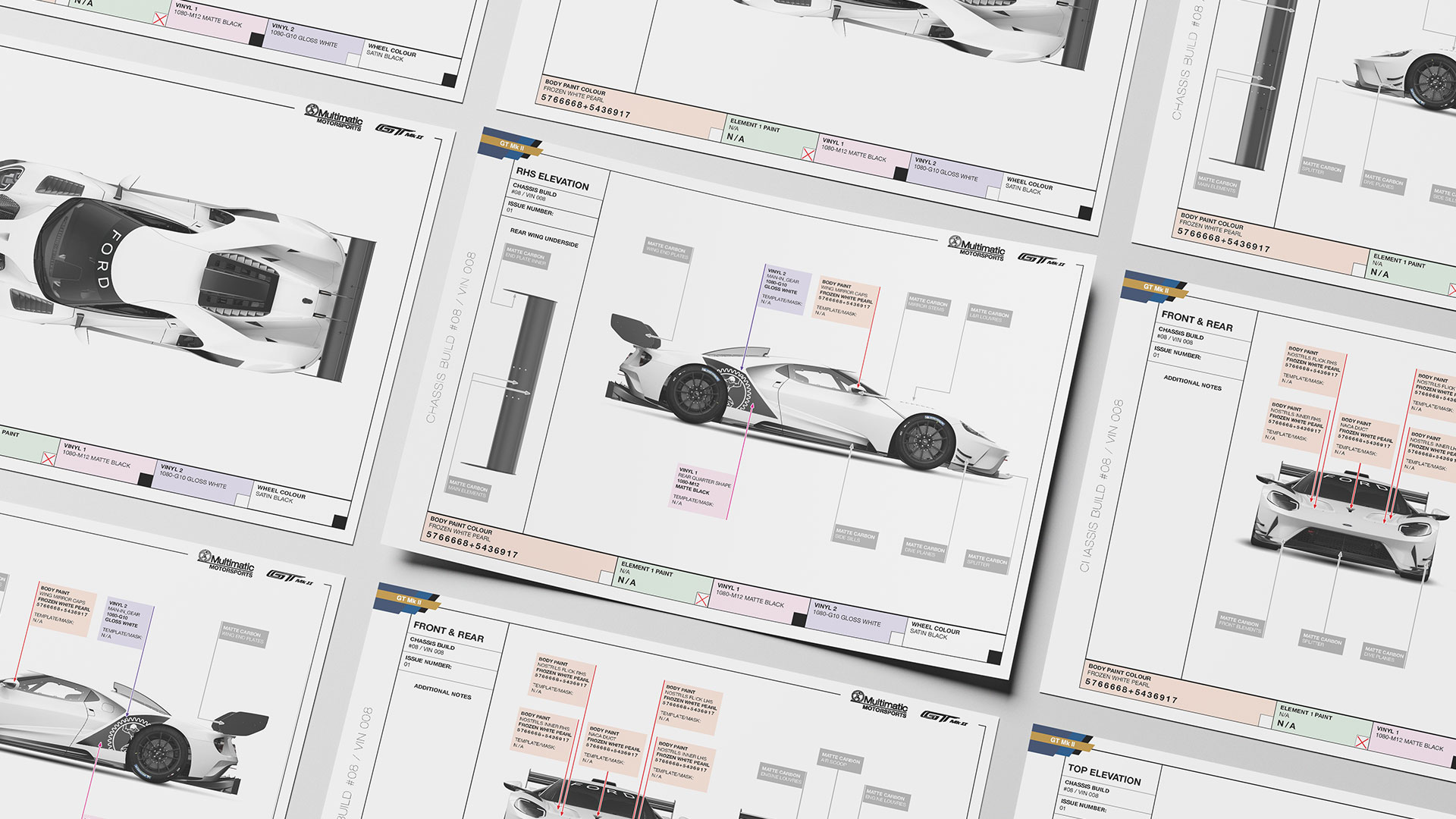Click the black Vinyl 1 swatch on RHS Elevation sheet
Screen dimensions: 1456x819
click(x=799, y=619)
